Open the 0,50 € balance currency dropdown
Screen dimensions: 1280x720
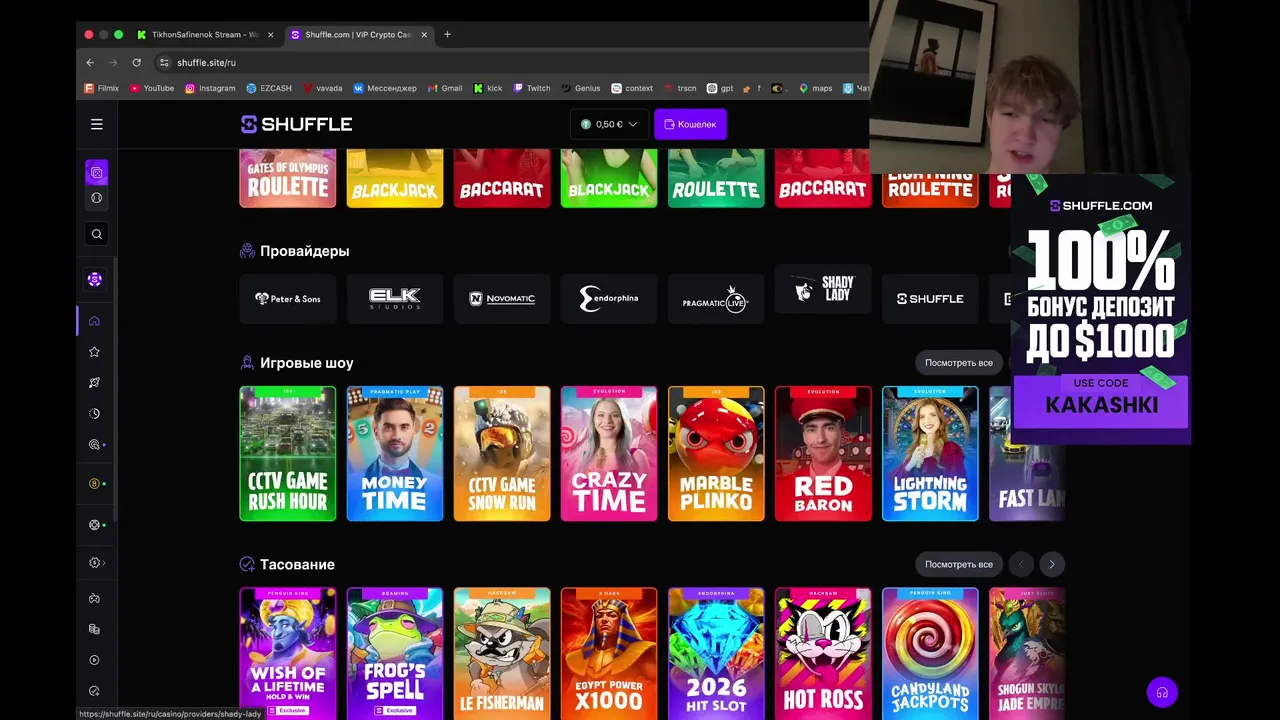[609, 124]
